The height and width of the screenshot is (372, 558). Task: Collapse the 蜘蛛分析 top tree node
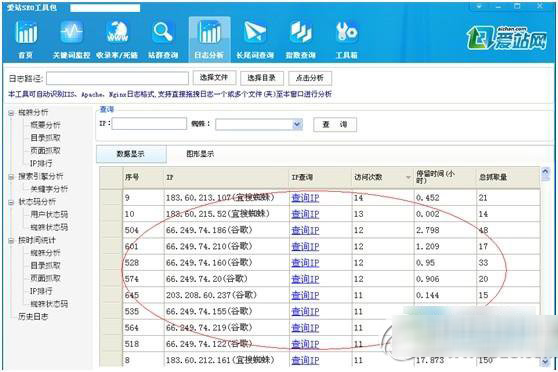(x=11, y=113)
